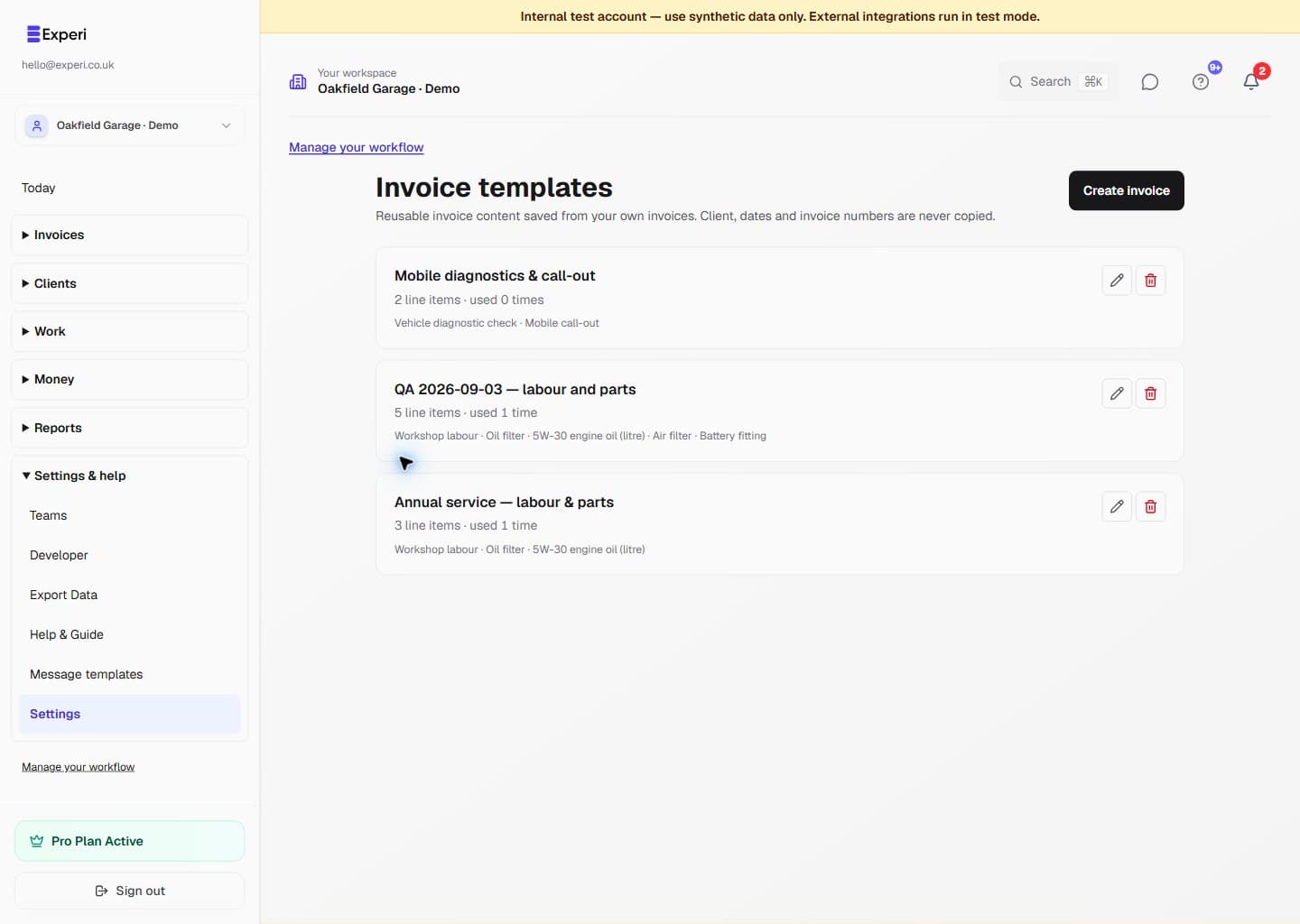Click the Annual service — labour & parts title
Screen dimensions: 1300x924
(504, 503)
